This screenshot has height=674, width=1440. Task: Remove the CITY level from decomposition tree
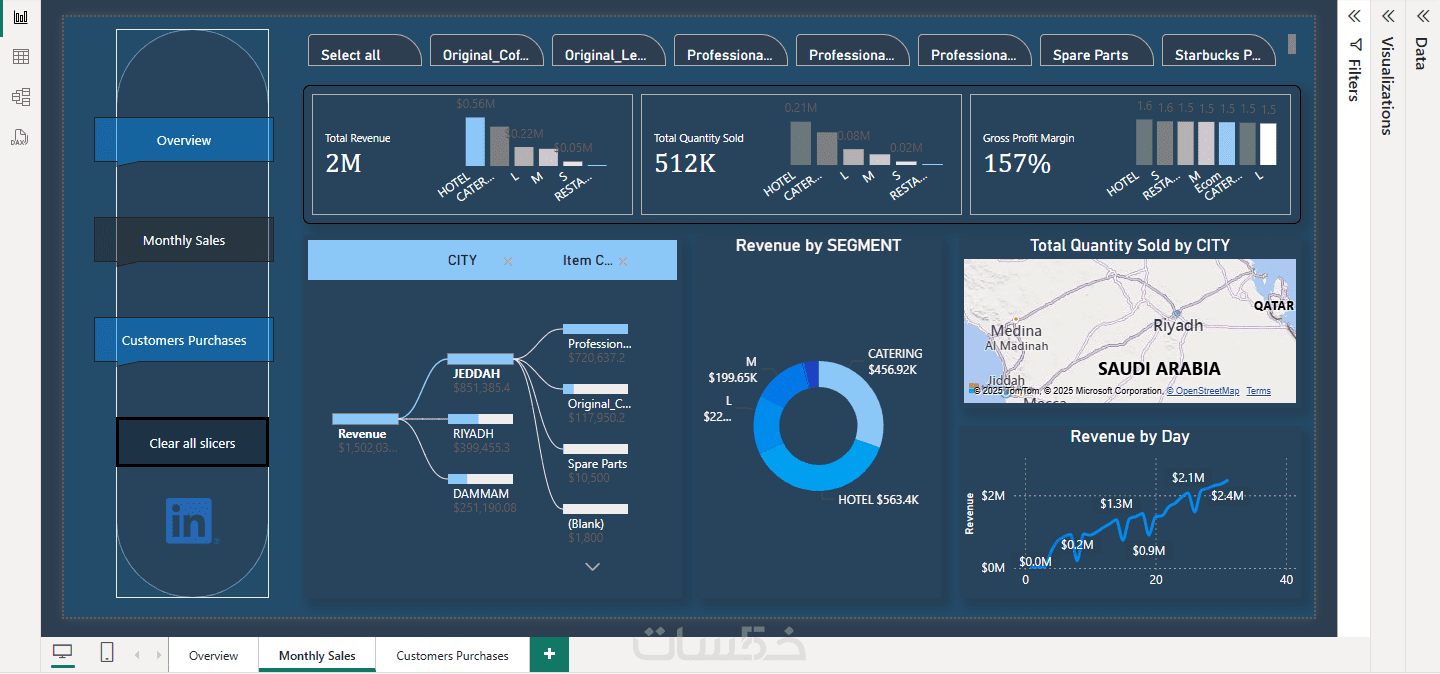[508, 261]
